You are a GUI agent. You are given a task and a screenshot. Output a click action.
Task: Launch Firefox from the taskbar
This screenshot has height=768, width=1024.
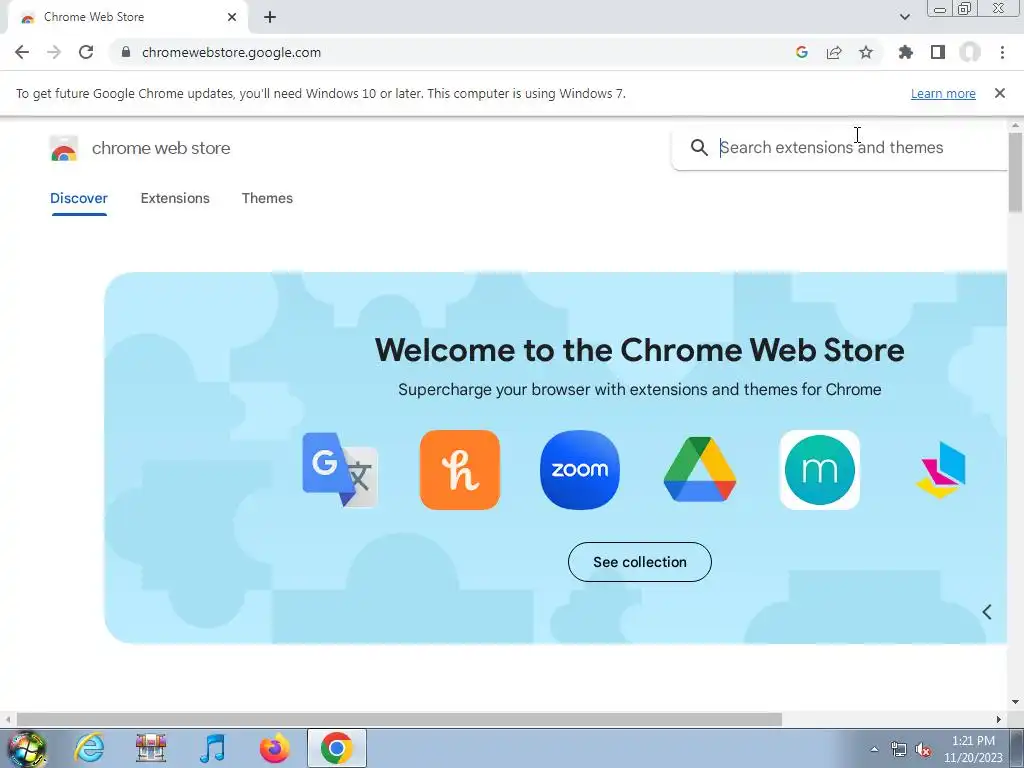274,748
